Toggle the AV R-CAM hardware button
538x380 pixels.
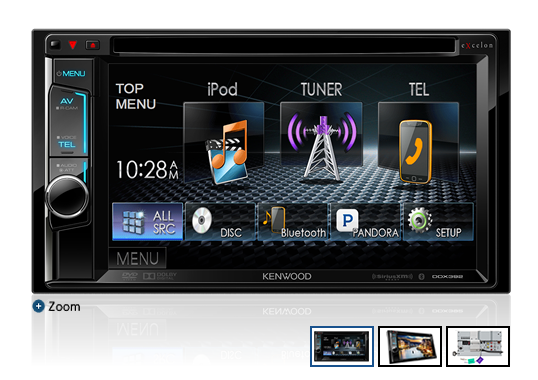68,104
